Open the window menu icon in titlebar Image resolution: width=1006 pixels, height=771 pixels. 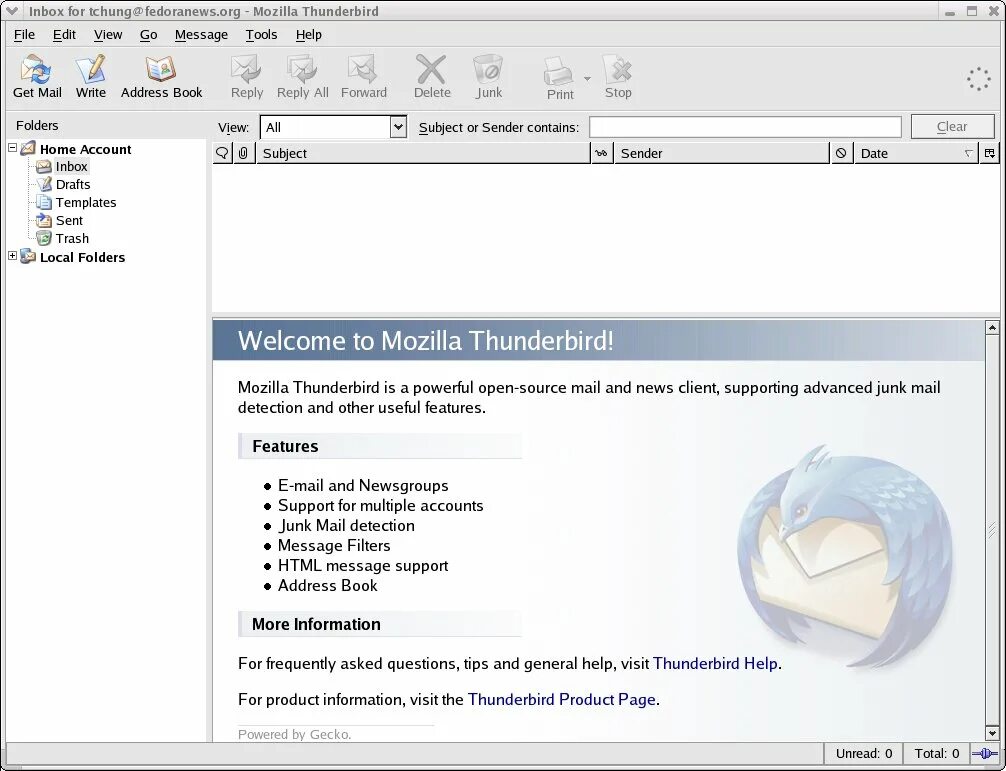click(x=12, y=10)
